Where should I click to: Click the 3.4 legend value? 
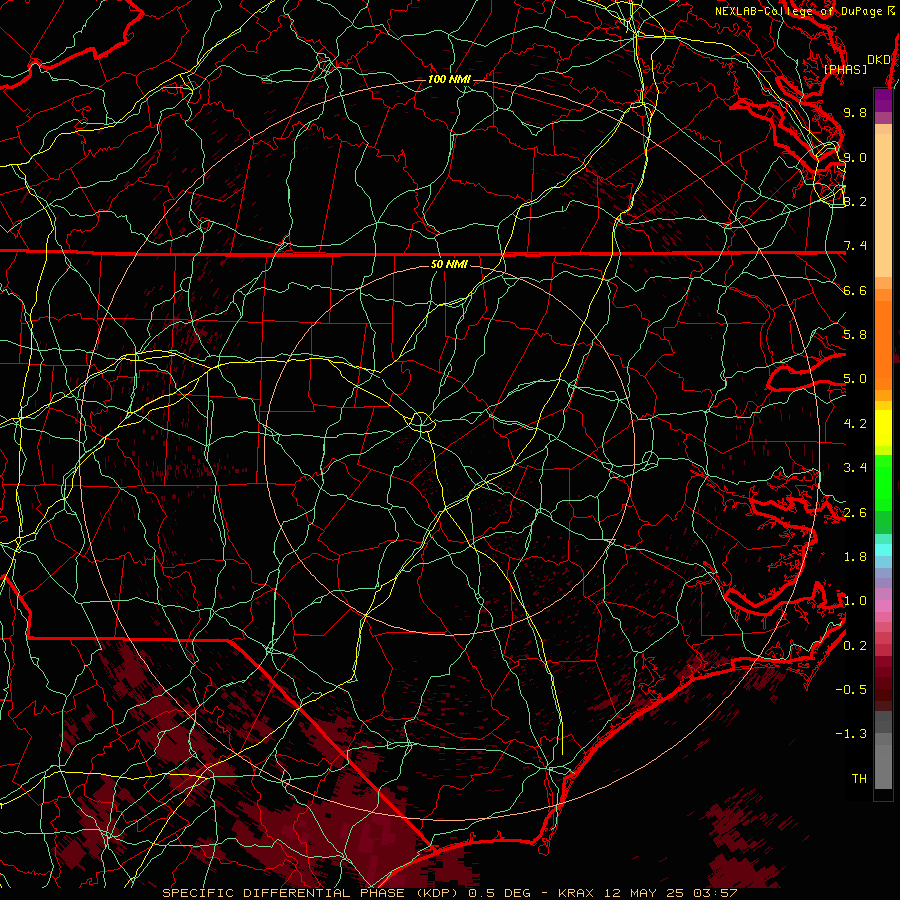pos(855,468)
